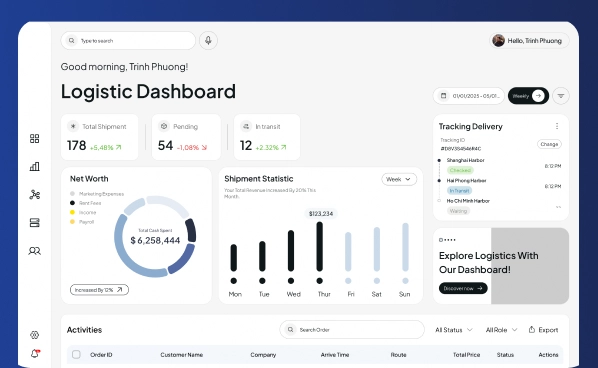Sort by Arrive Time column header
This screenshot has height=368, width=598.
[335, 355]
